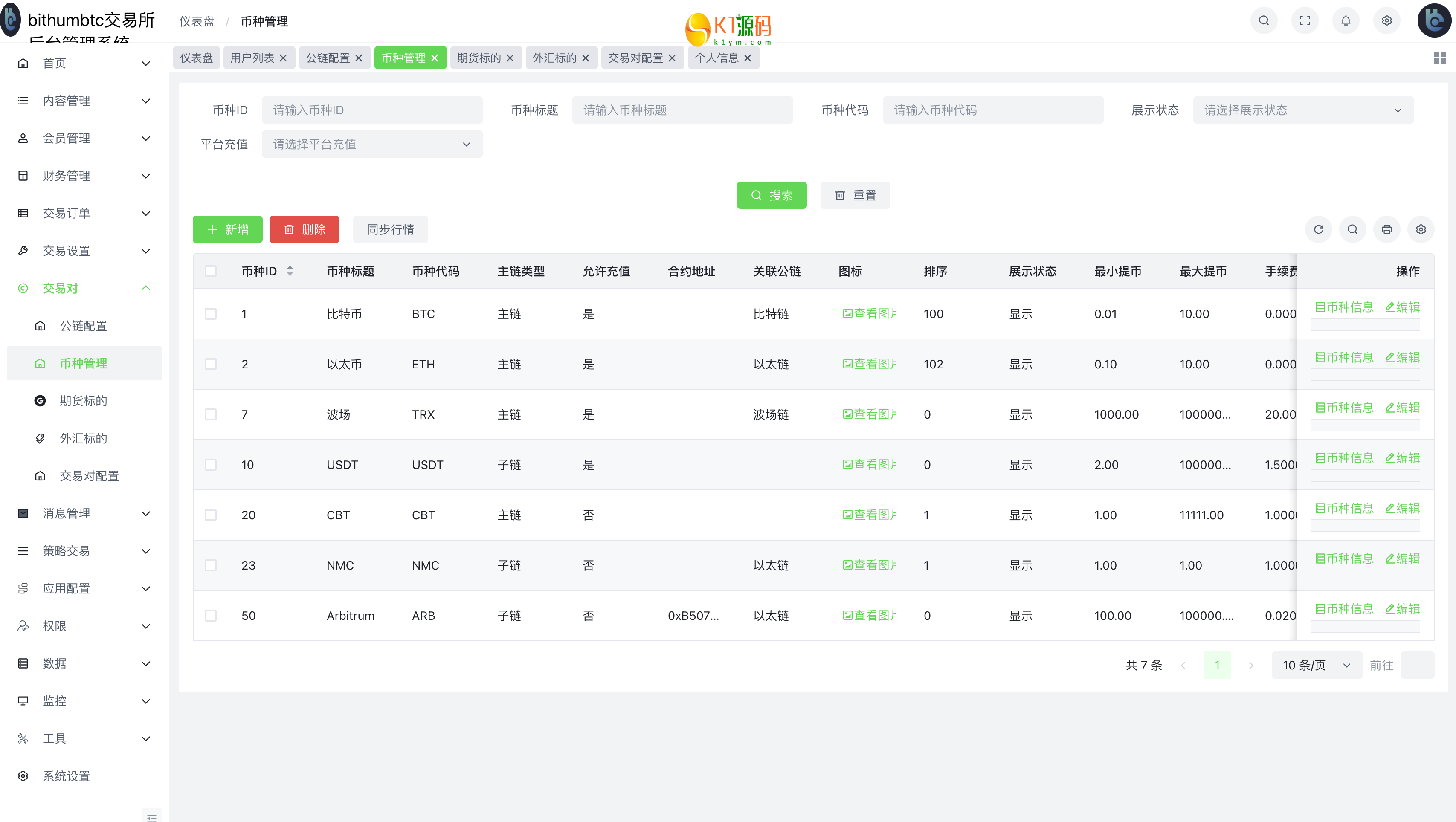Open the notification bell
The height and width of the screenshot is (822, 1456).
click(1346, 21)
